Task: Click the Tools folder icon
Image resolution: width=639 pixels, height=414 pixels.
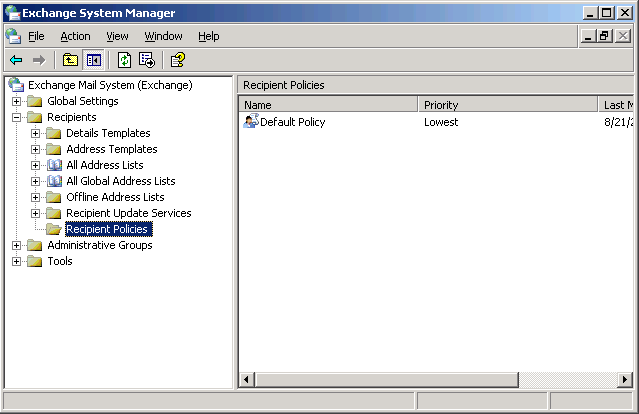Action: (x=35, y=261)
